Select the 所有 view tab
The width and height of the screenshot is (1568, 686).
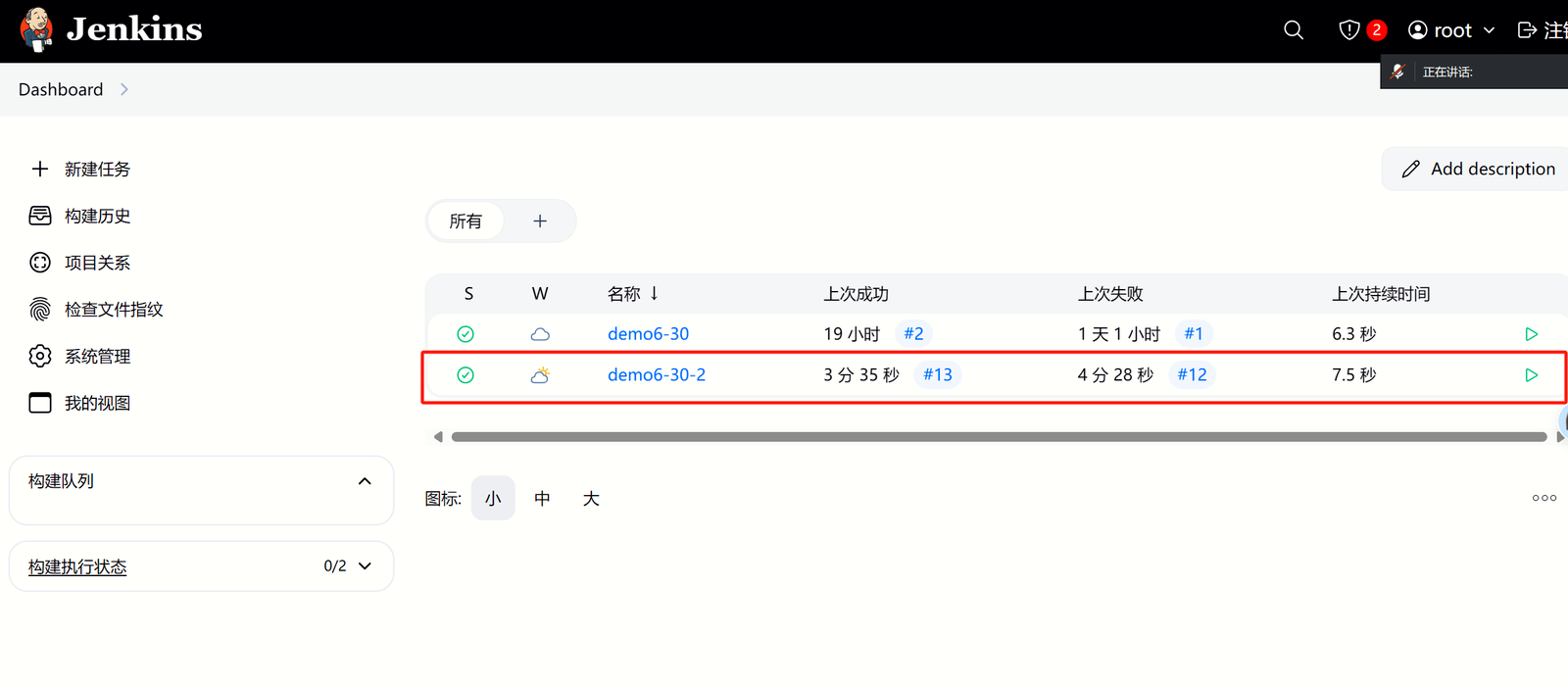465,221
